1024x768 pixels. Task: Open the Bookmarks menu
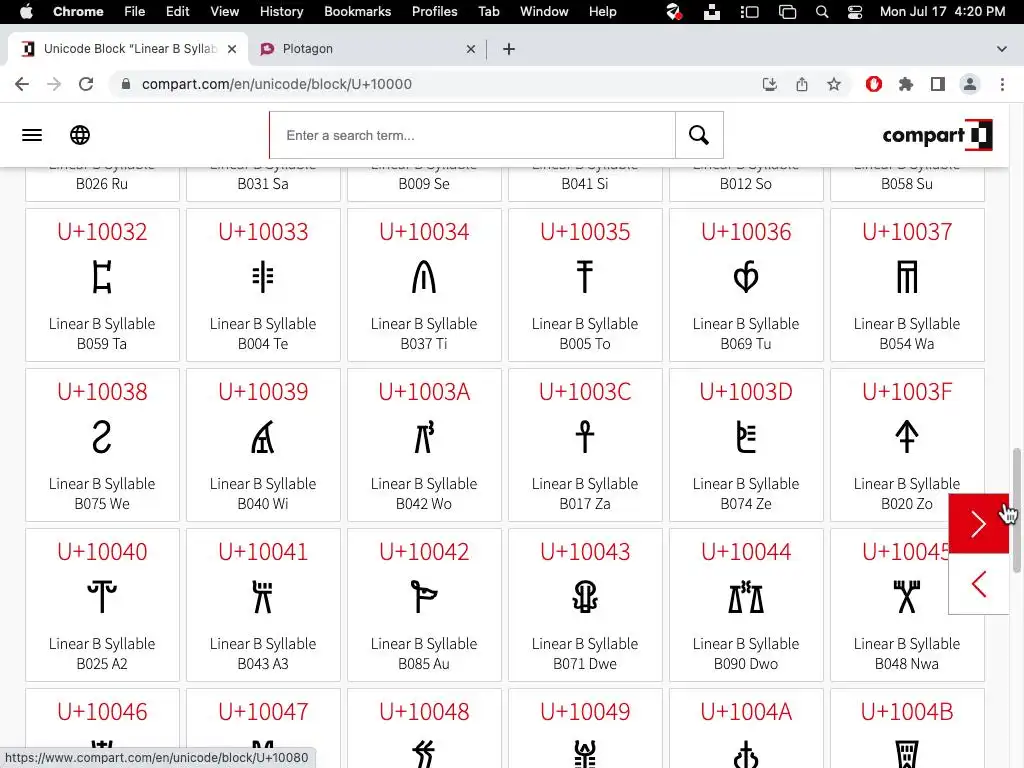click(x=357, y=11)
